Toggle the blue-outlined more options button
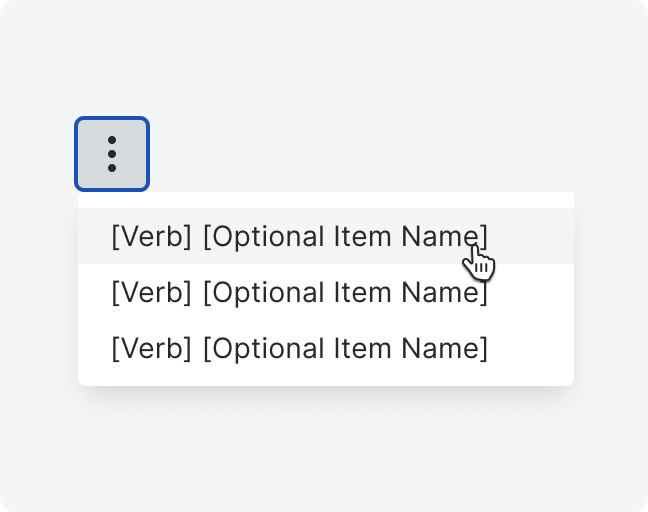 click(x=112, y=154)
